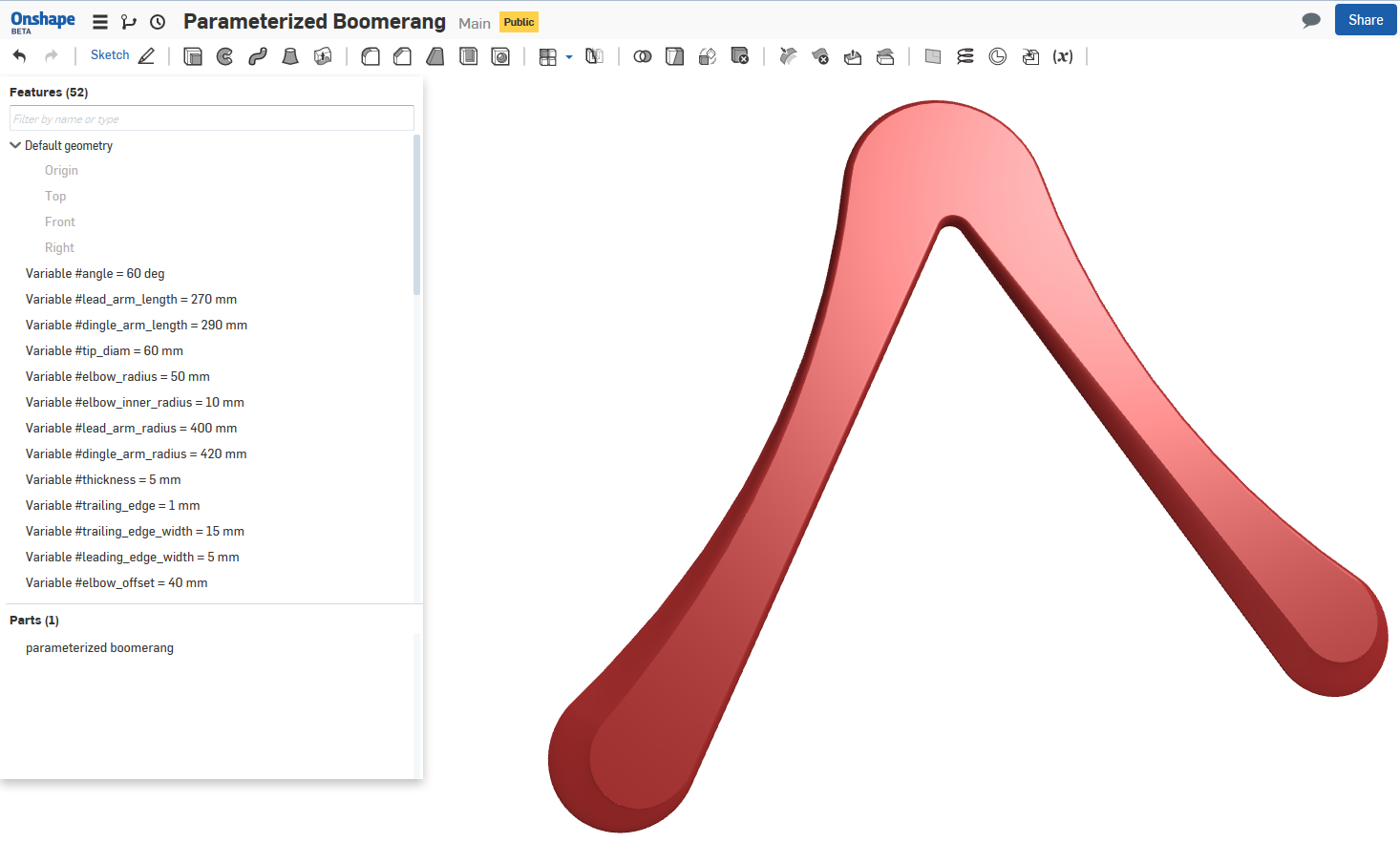The width and height of the screenshot is (1400, 843).
Task: Select the Delete face tool
Action: (820, 56)
